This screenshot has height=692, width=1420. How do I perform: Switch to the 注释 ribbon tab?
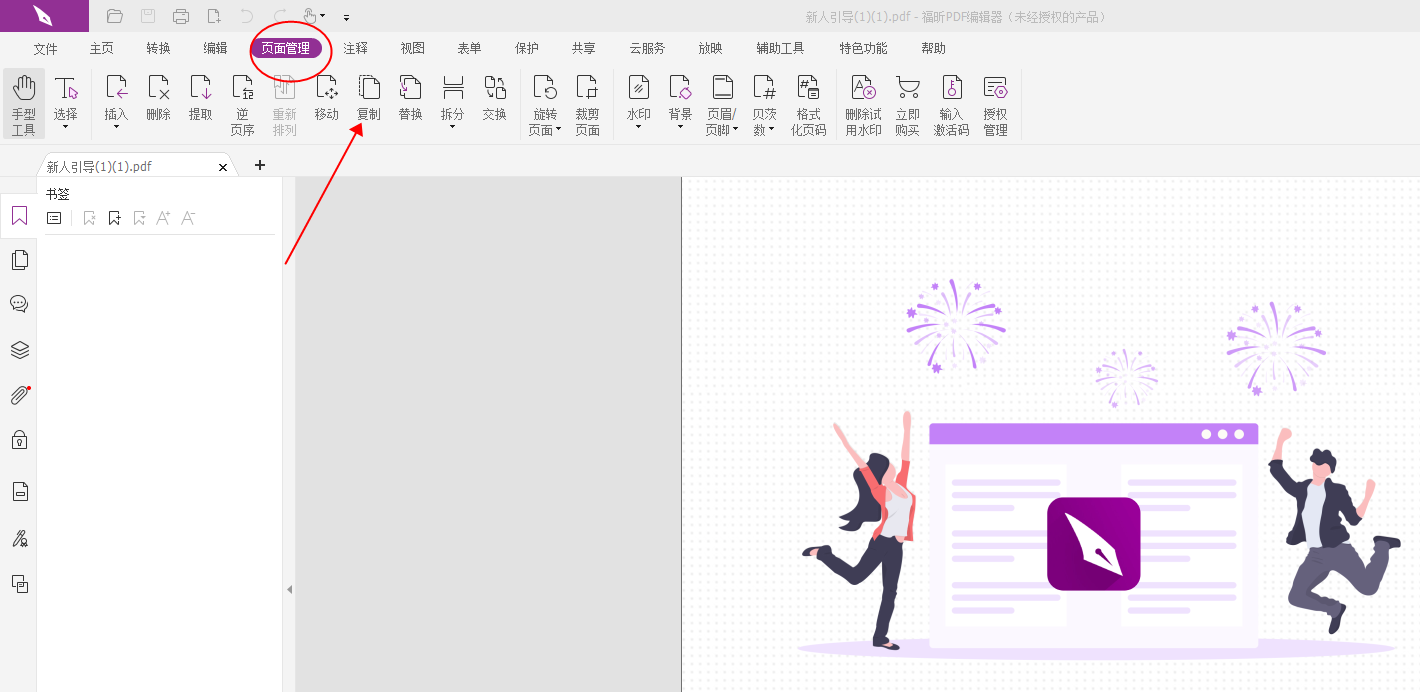click(x=355, y=48)
